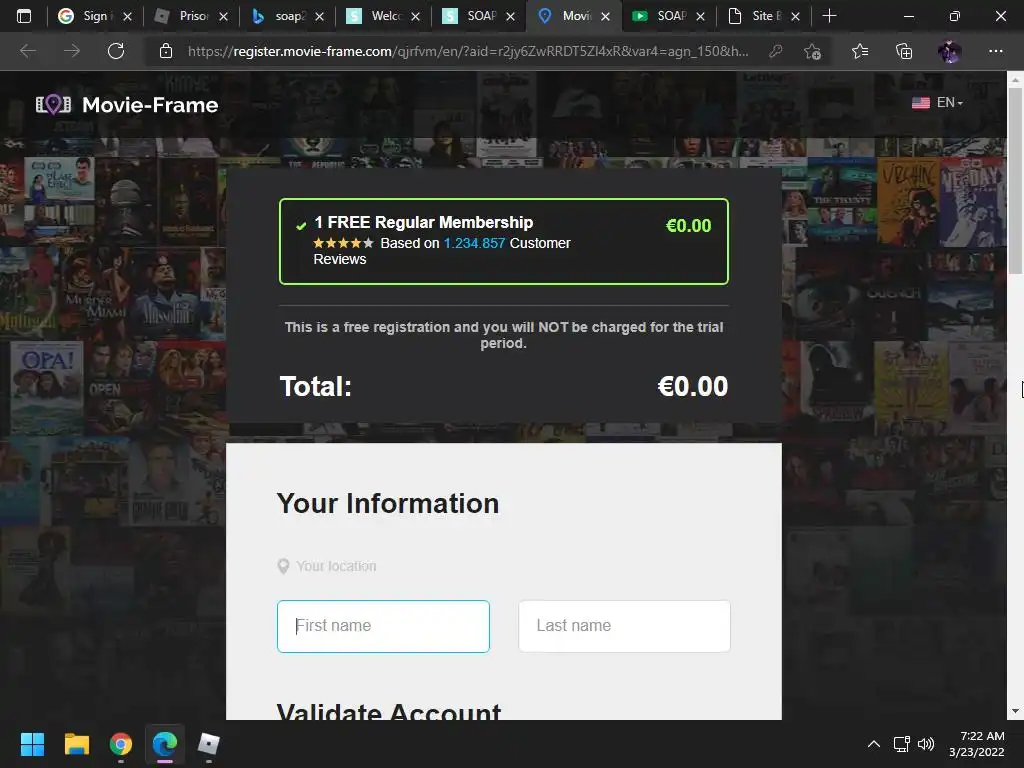Click the scrollbar up arrow
1024x768 pixels.
(x=1015, y=79)
